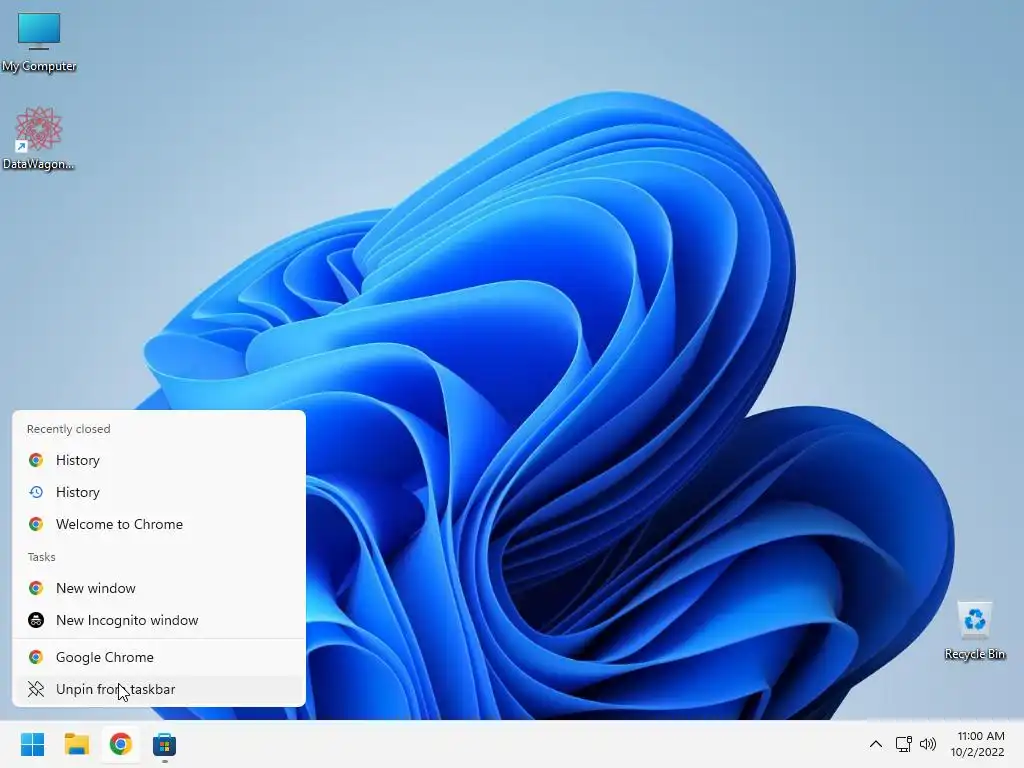Select Unpin from taskbar

159,689
